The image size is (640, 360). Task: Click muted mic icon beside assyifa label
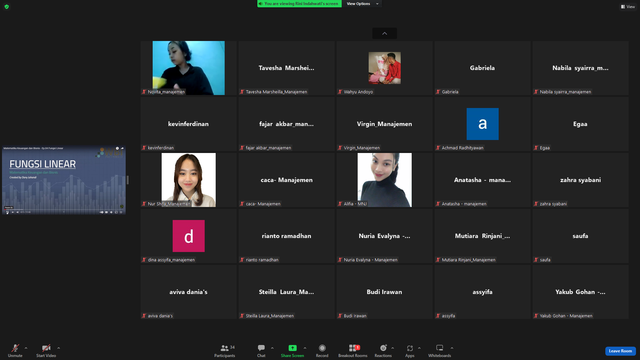[x=438, y=316]
